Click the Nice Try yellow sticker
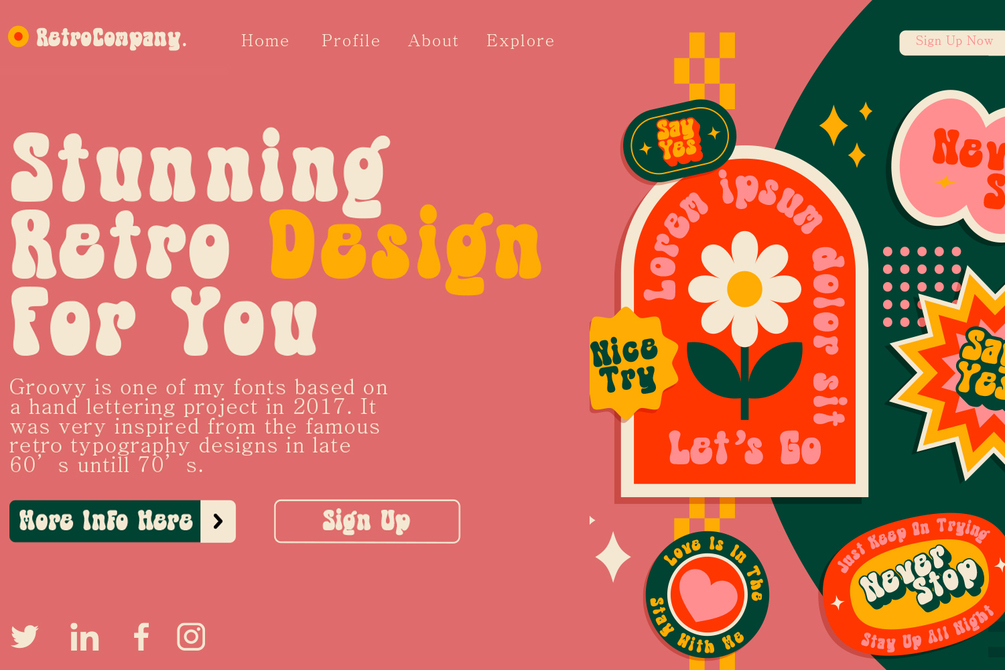Image resolution: width=1005 pixels, height=670 pixels. (x=630, y=363)
